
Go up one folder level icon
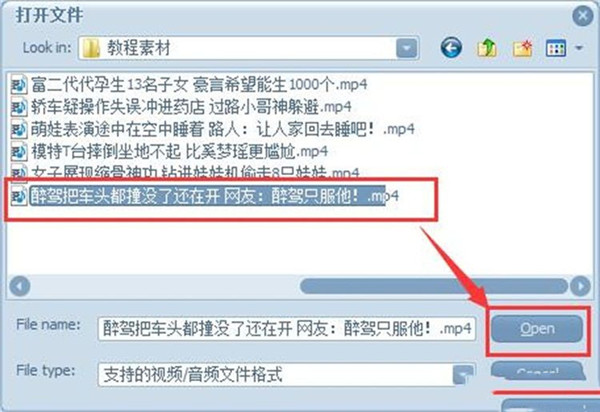[486, 48]
